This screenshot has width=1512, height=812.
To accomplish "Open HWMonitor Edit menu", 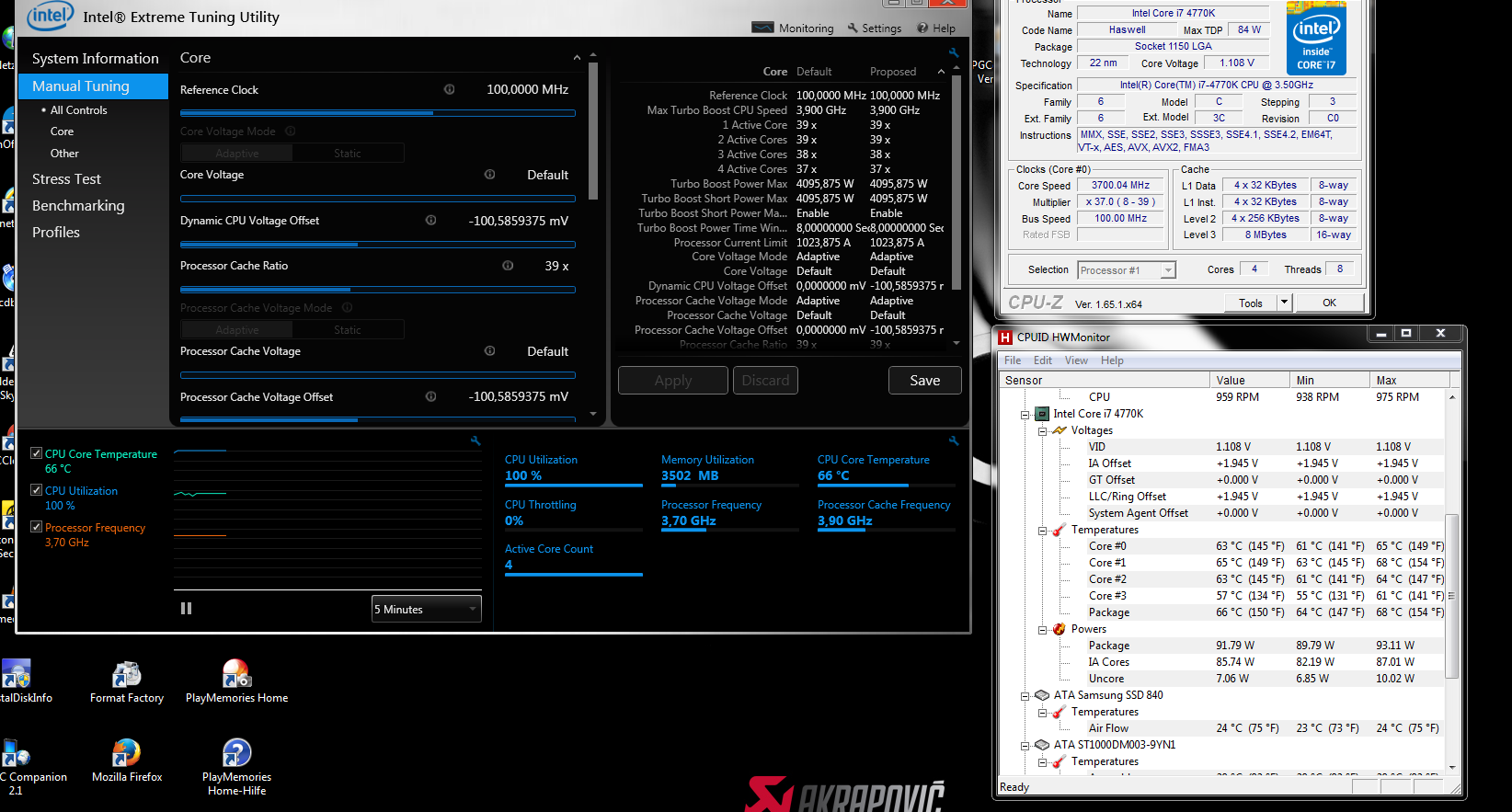I will click(1043, 360).
